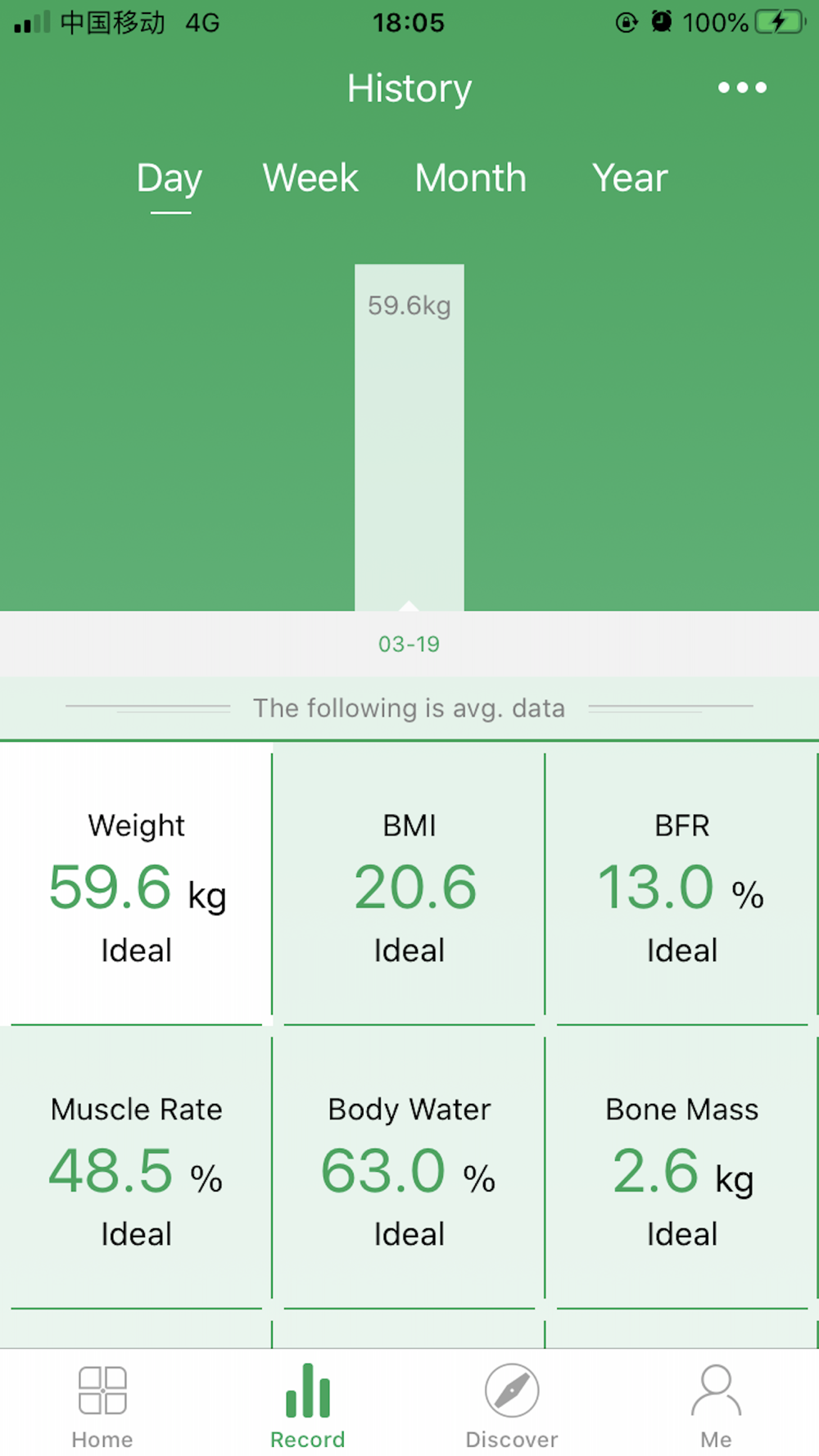Image resolution: width=819 pixels, height=1456 pixels.
Task: Open the three-dot more options menu
Action: tap(742, 88)
